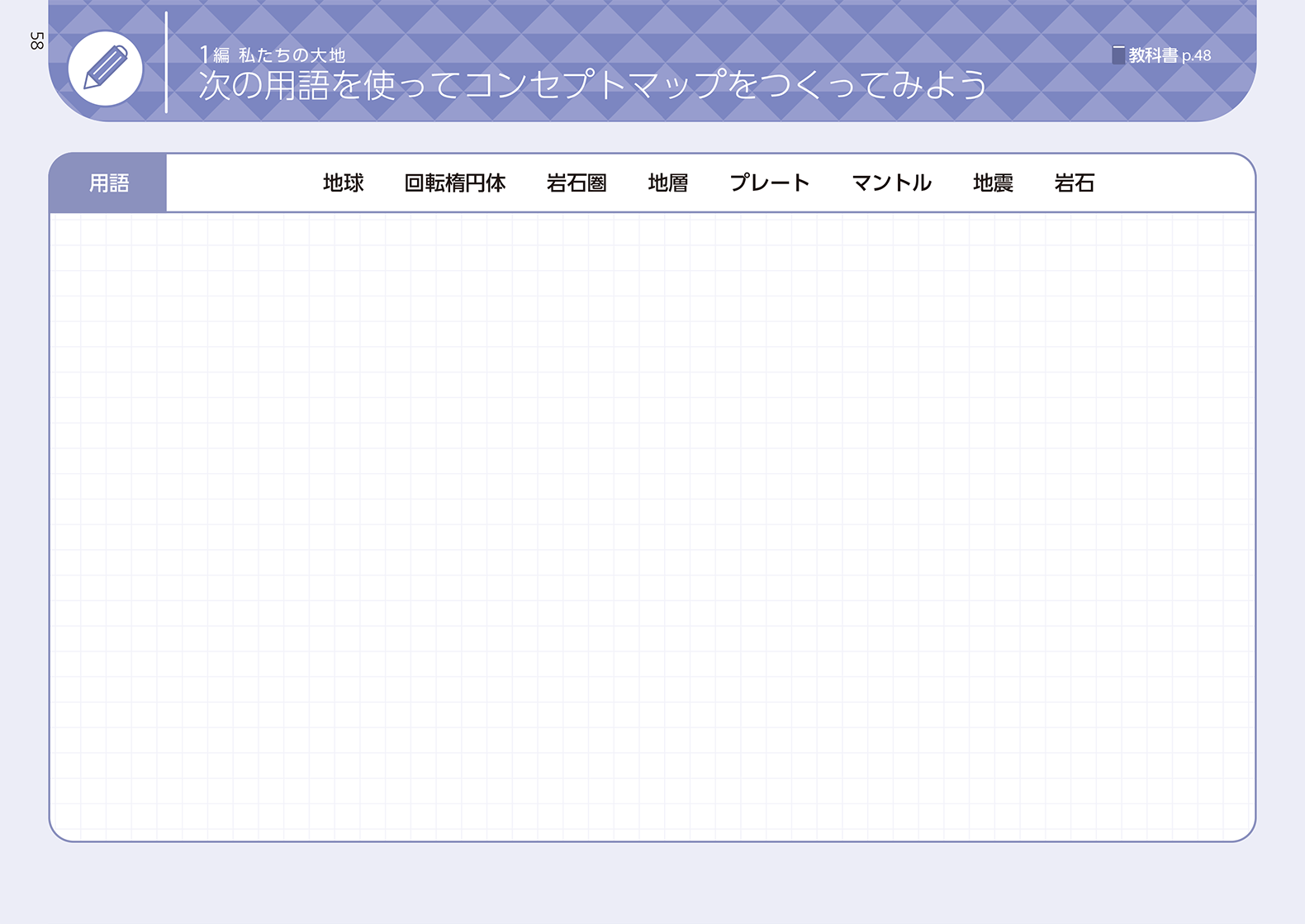Viewport: 1305px width, 924px height.
Task: Click the chapter number 1編
Action: tap(214, 55)
